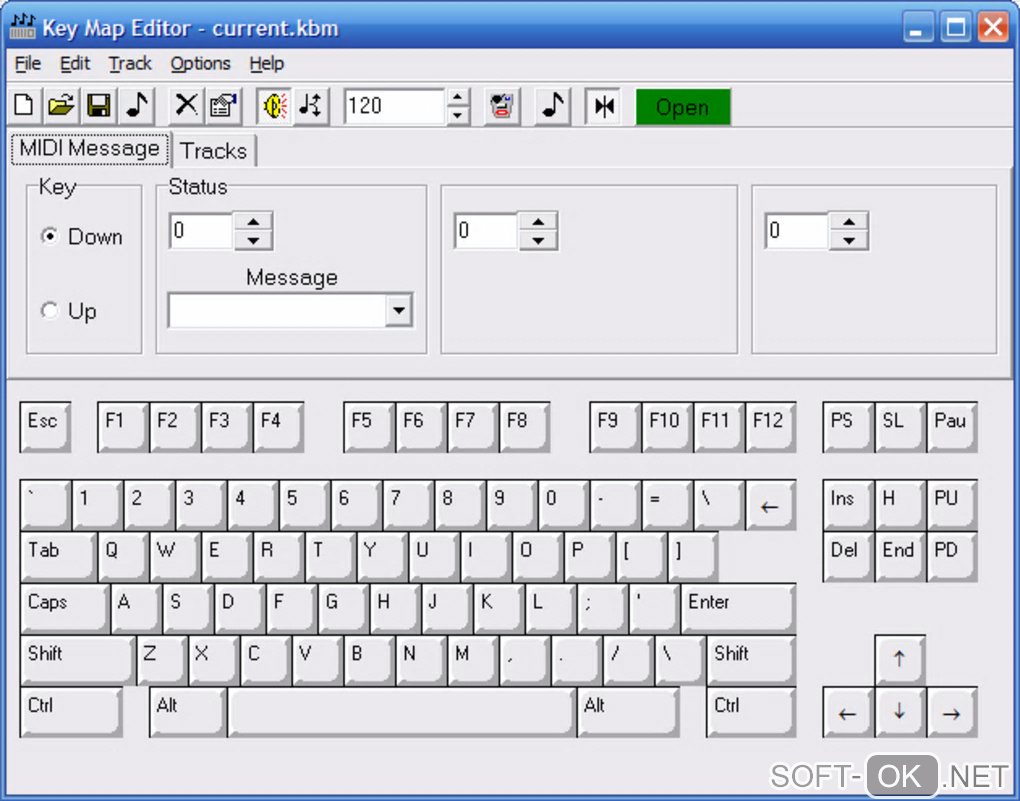Open the Edit menu
This screenshot has width=1020, height=801.
pos(75,64)
